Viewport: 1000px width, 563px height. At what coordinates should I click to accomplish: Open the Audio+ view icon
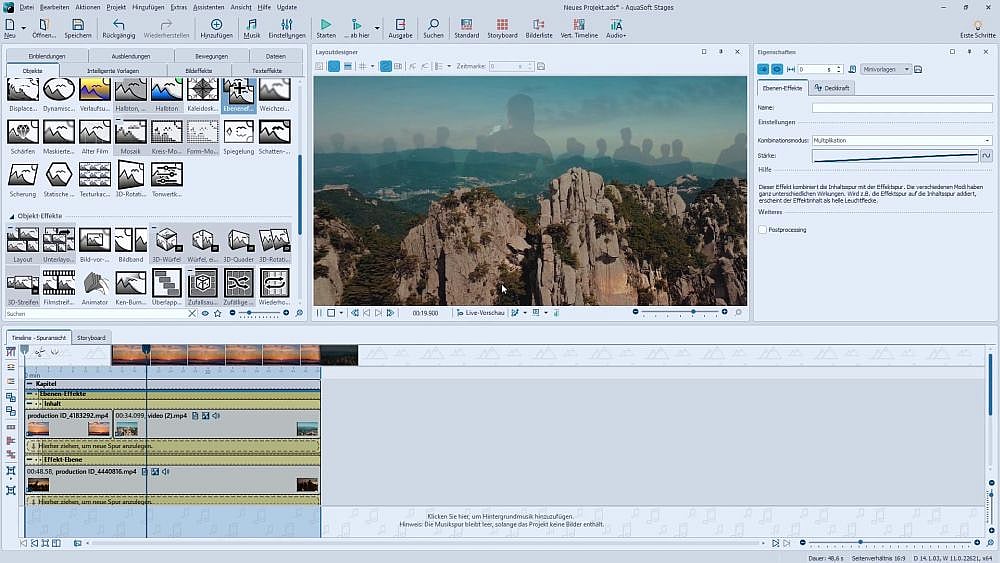[x=616, y=24]
